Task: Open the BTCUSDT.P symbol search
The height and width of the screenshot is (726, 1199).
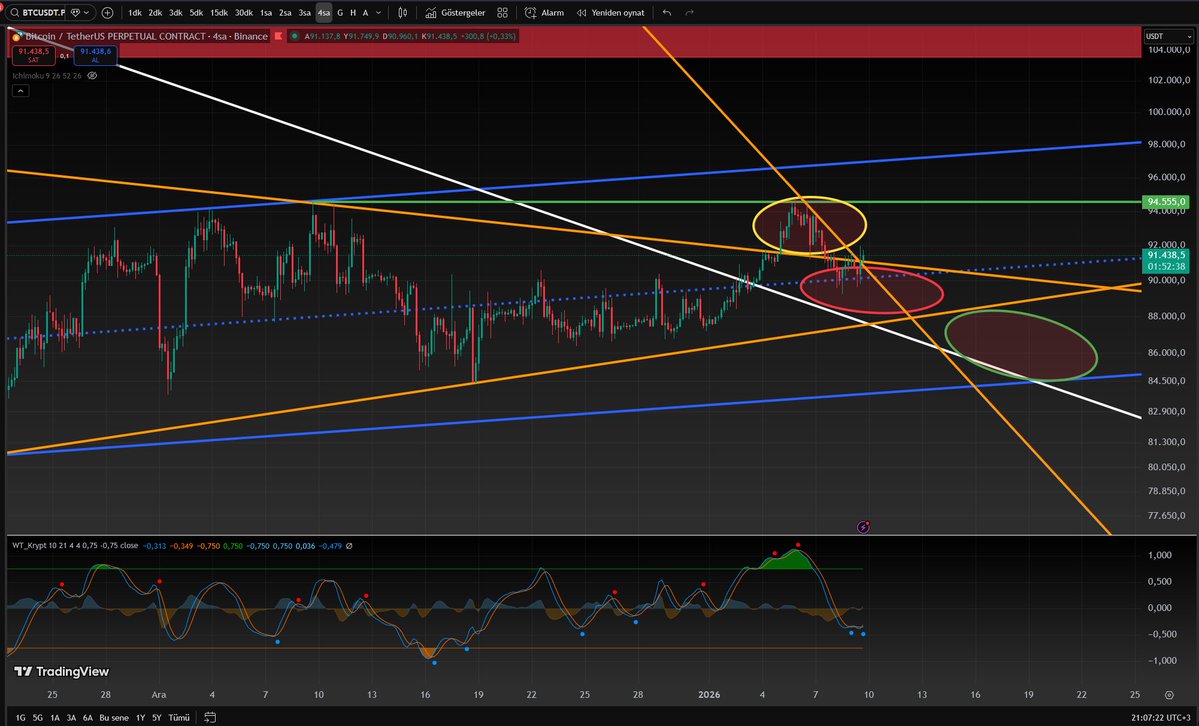Action: 37,13
